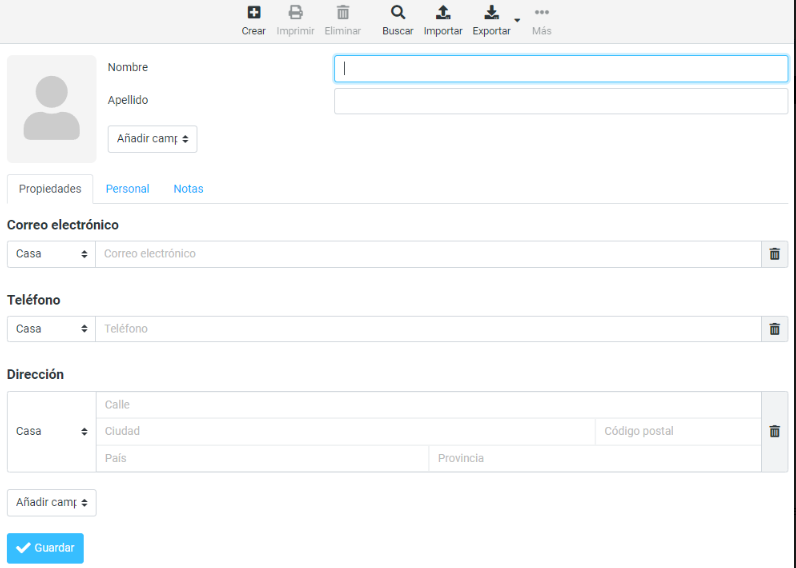
Task: Click the Guardar button
Action: click(45, 548)
